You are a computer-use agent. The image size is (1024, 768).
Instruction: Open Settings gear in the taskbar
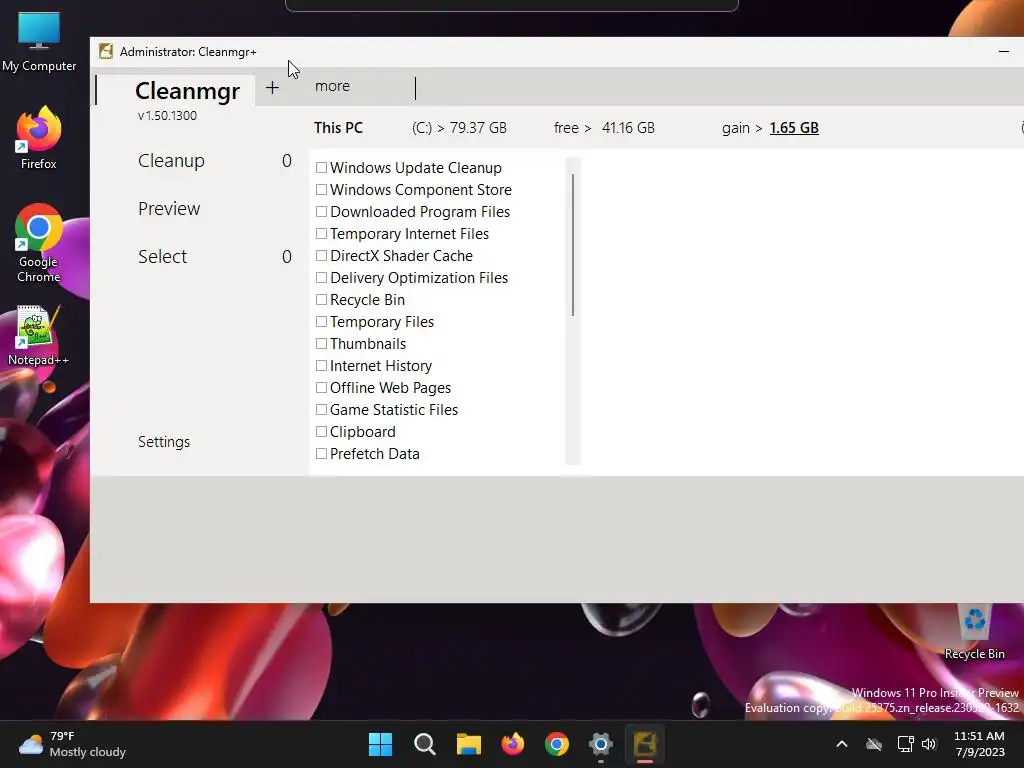(601, 744)
